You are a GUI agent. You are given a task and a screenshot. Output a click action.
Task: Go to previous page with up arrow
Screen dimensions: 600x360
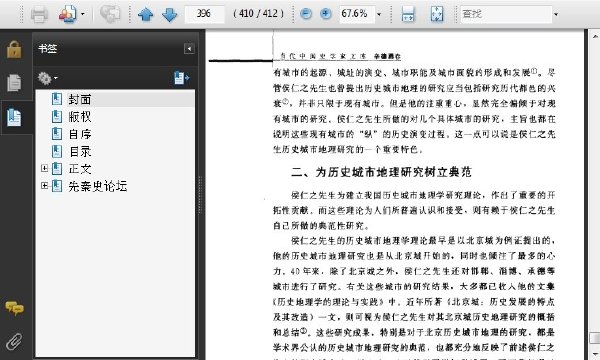coord(145,15)
